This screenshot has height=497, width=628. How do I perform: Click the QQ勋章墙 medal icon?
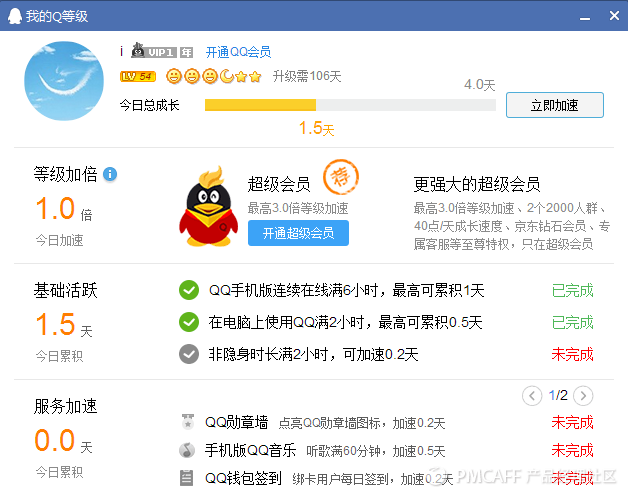coord(187,422)
